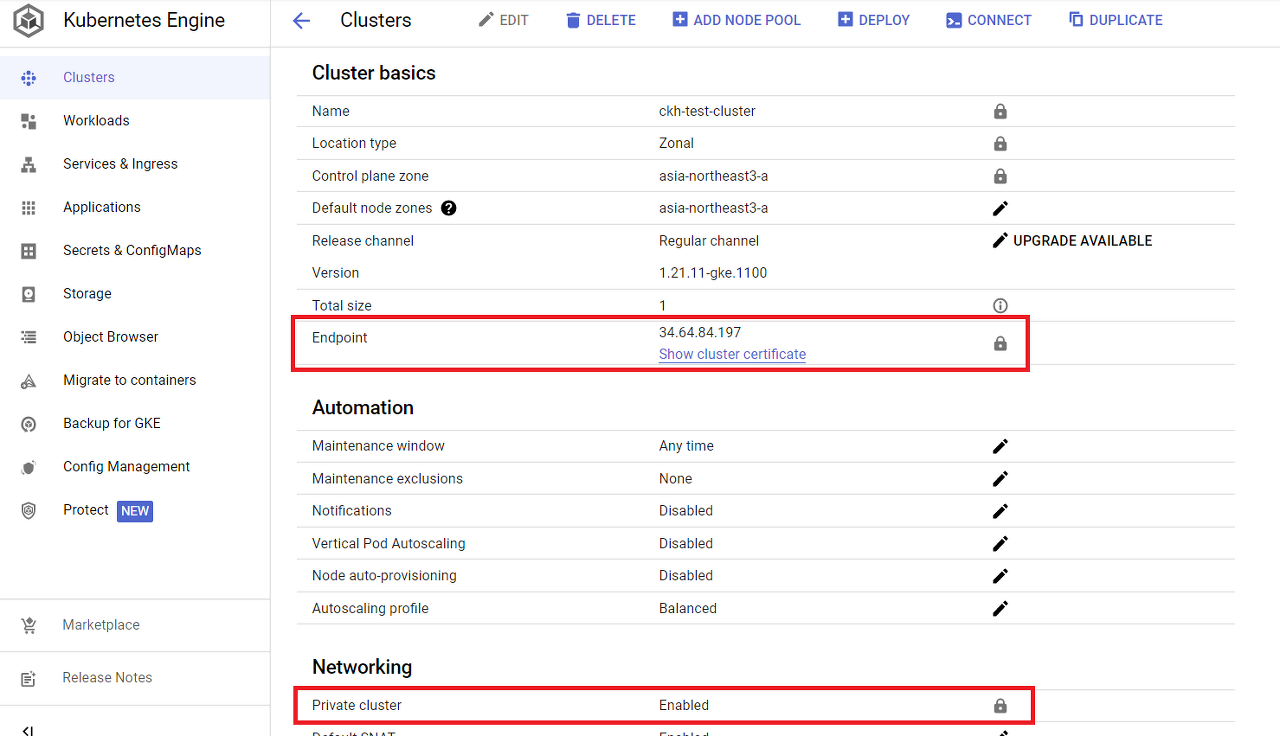Click the lock icon beside Location type
This screenshot has width=1280, height=736.
tap(1000, 144)
